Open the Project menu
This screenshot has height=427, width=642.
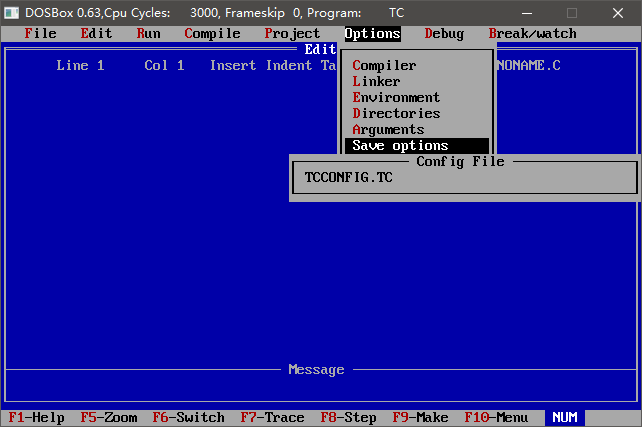292,34
